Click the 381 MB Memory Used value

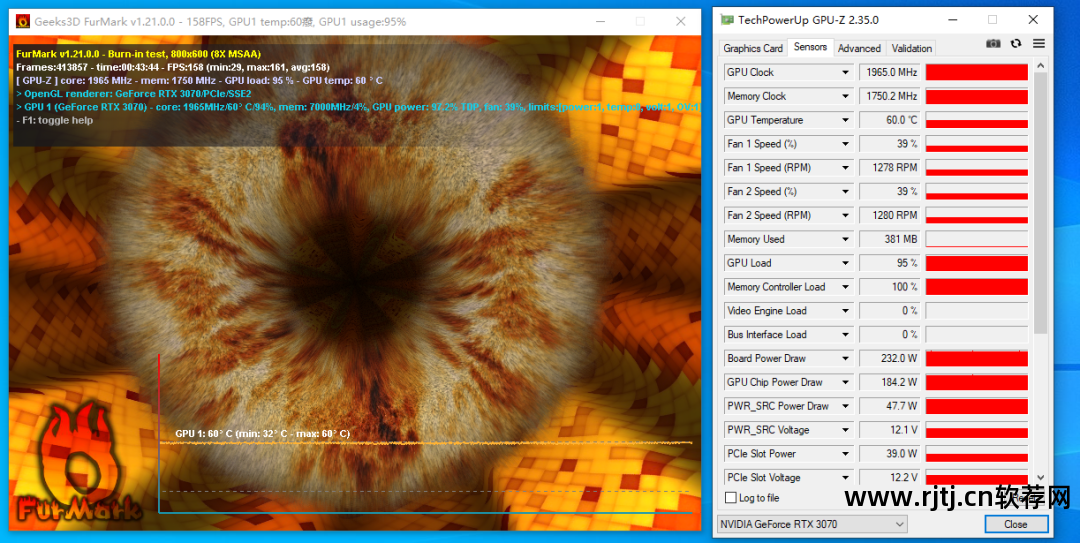(889, 239)
